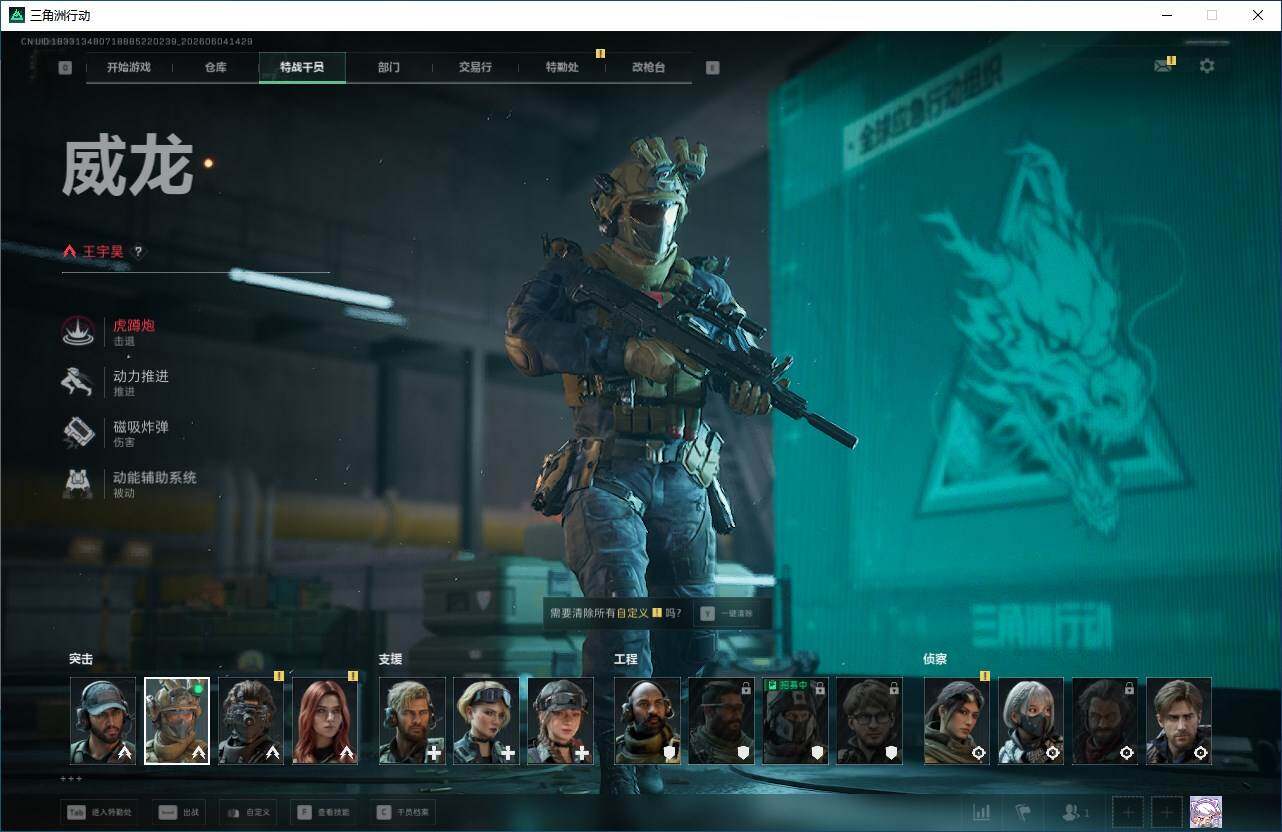1282x832 pixels.
Task: Open the 开始游戏 tab
Action: click(x=129, y=67)
